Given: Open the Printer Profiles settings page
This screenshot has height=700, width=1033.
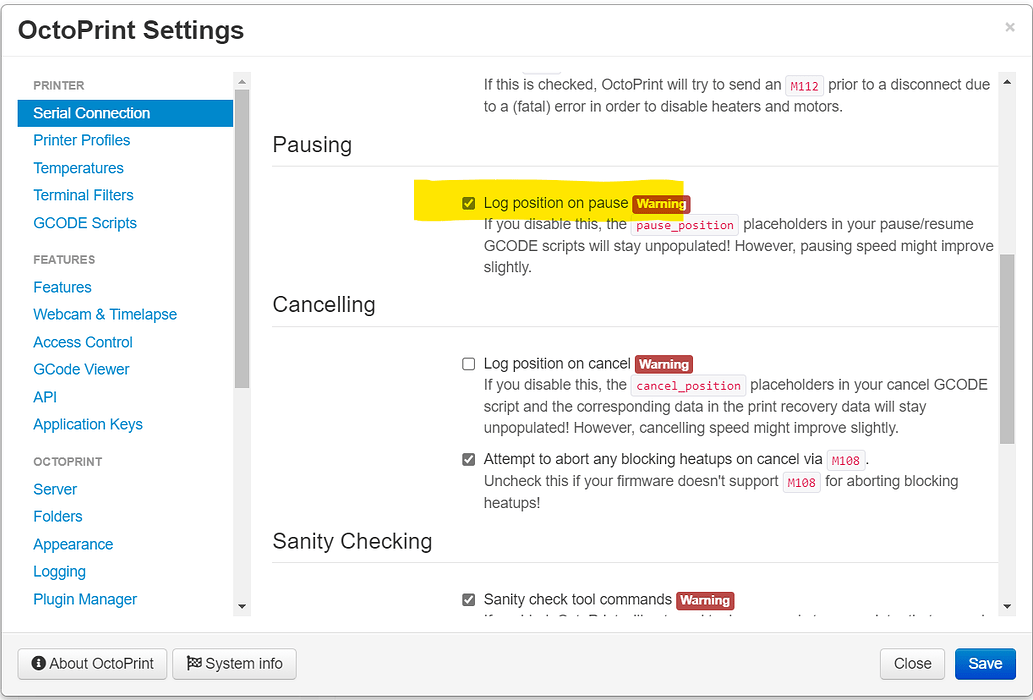Looking at the screenshot, I should click(x=81, y=140).
